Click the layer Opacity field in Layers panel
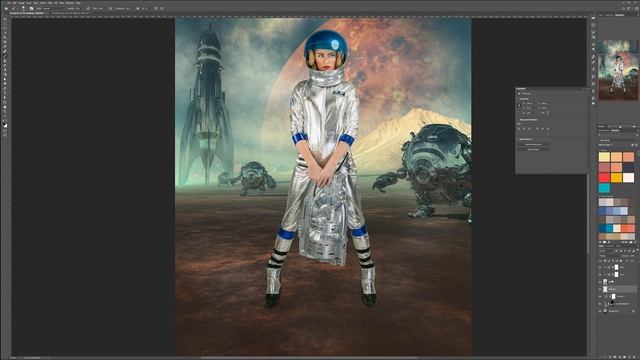 632,255
